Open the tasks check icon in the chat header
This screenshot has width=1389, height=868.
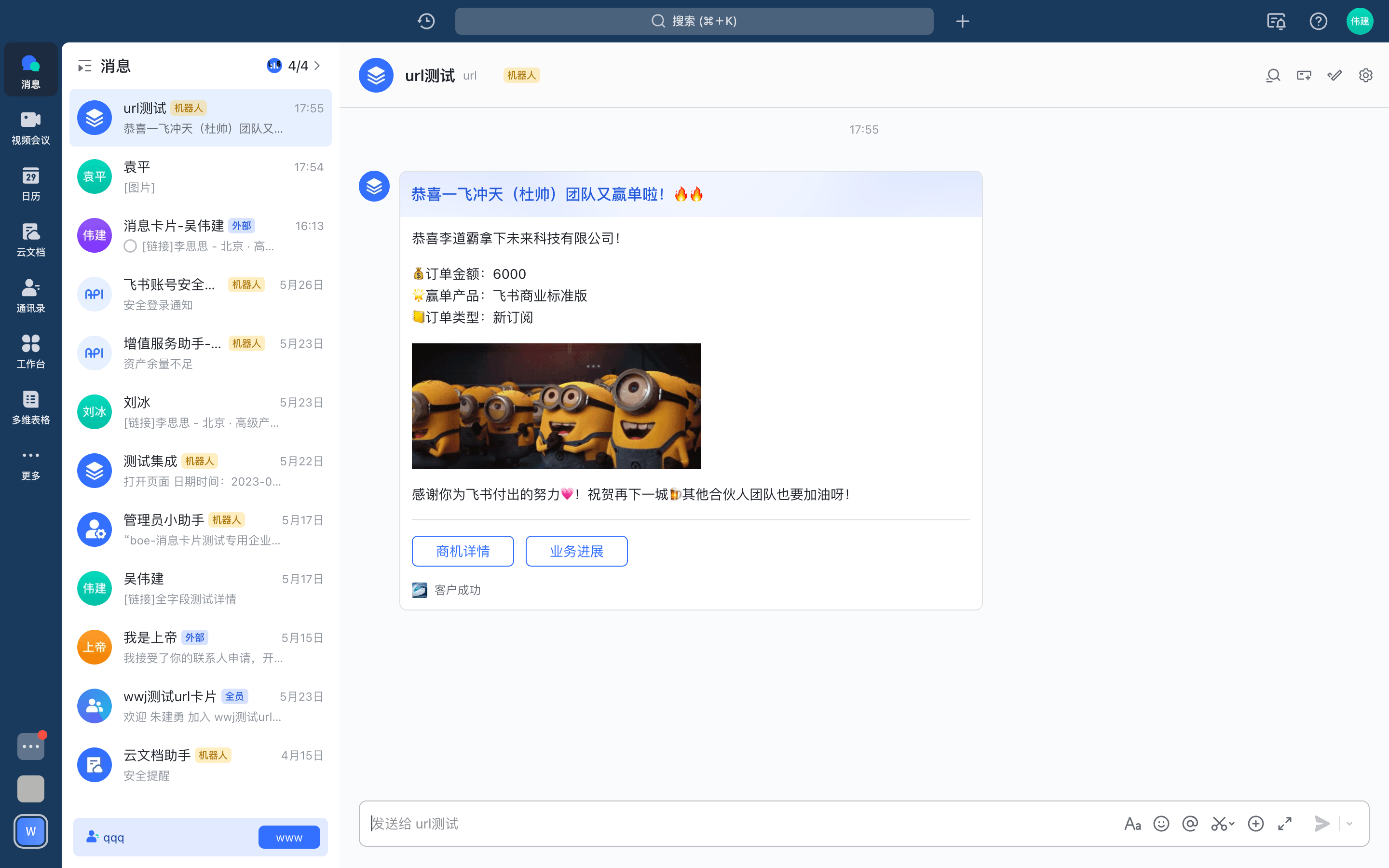[x=1335, y=75]
